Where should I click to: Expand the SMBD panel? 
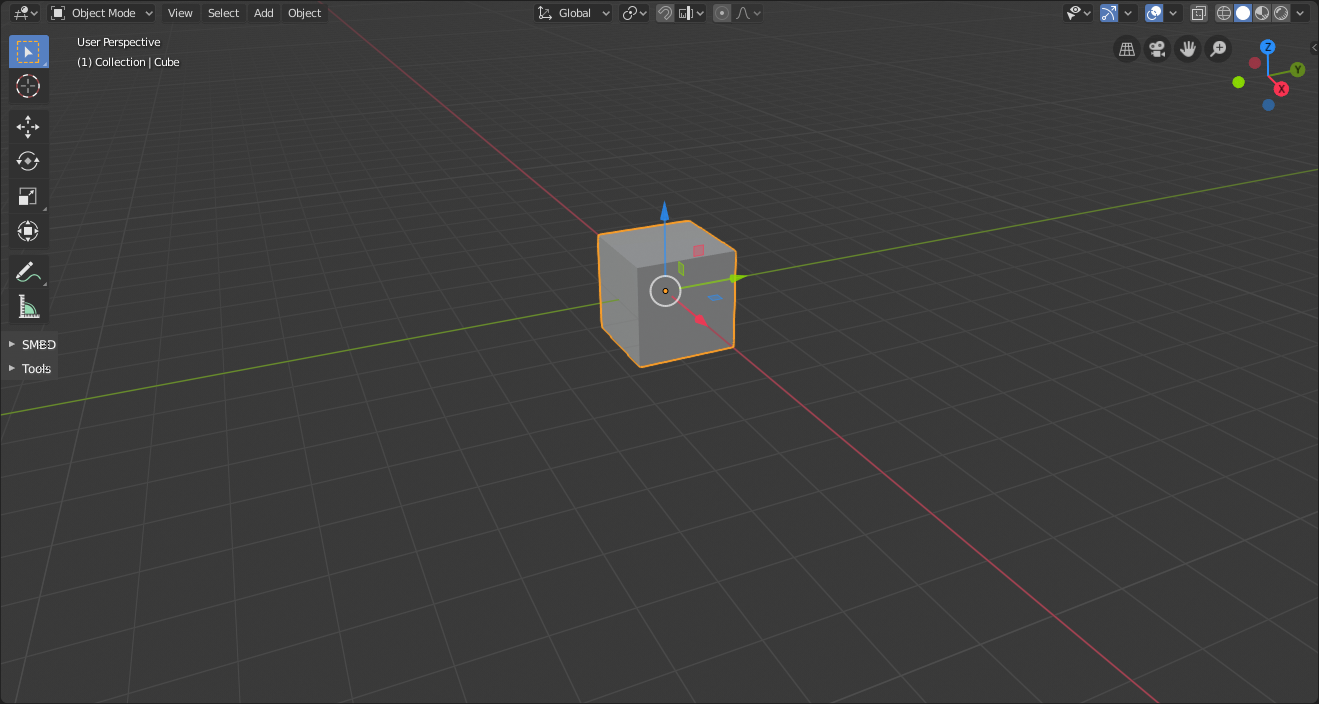(x=31, y=344)
